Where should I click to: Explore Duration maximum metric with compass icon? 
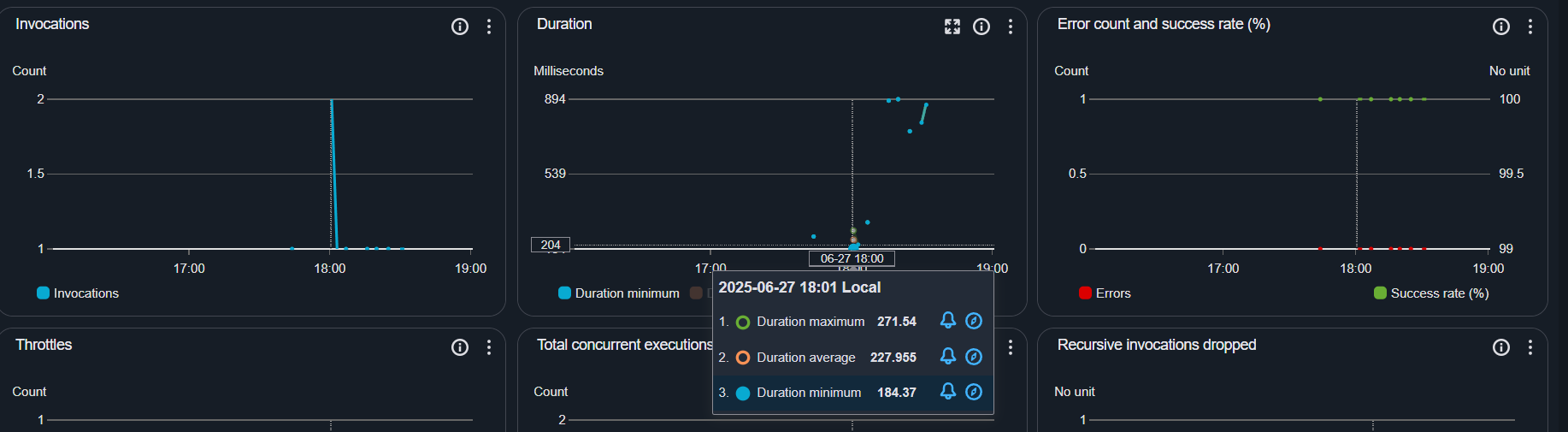(x=974, y=321)
